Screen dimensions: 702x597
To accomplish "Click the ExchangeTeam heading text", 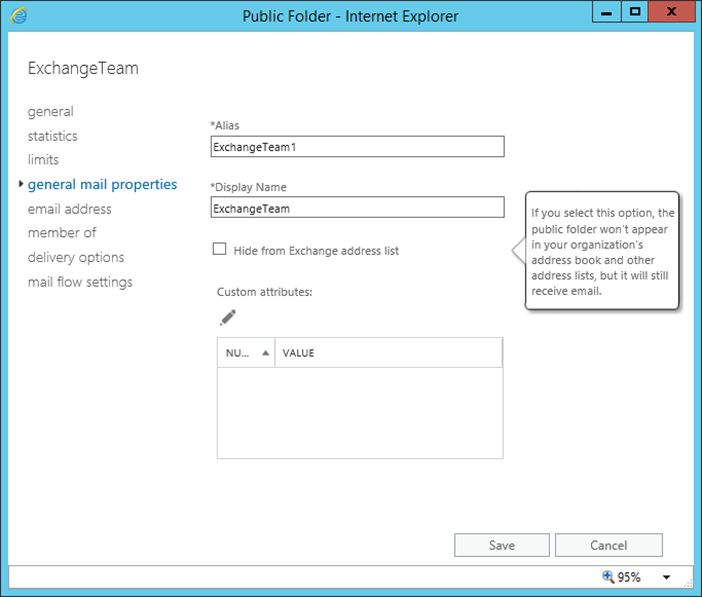I will click(83, 69).
